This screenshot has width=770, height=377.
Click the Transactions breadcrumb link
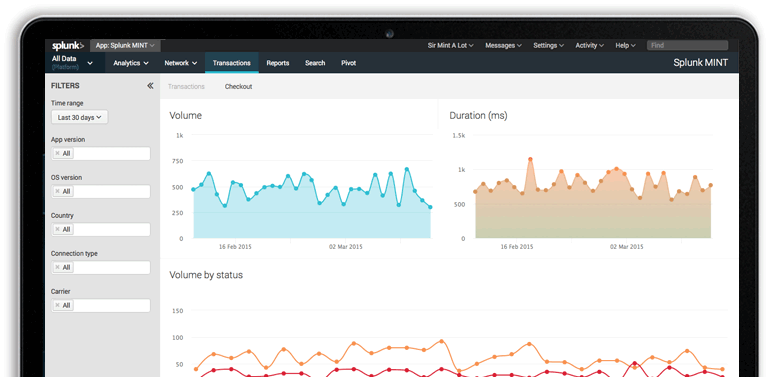point(186,86)
